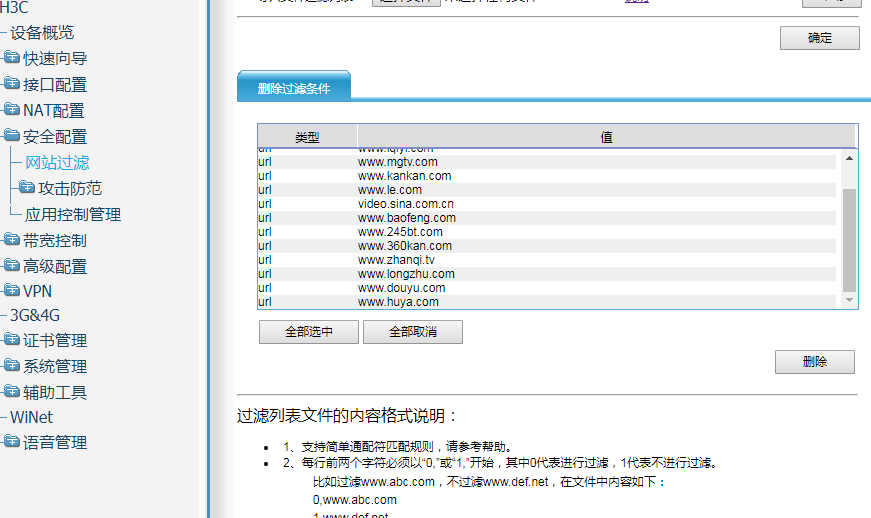Expand the 攻击防范 folder icon

27,187
